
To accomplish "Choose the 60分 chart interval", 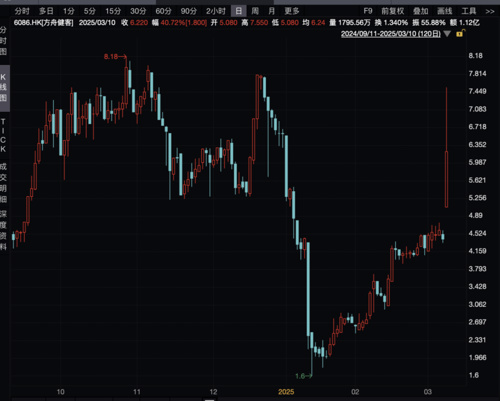I will pos(163,11).
